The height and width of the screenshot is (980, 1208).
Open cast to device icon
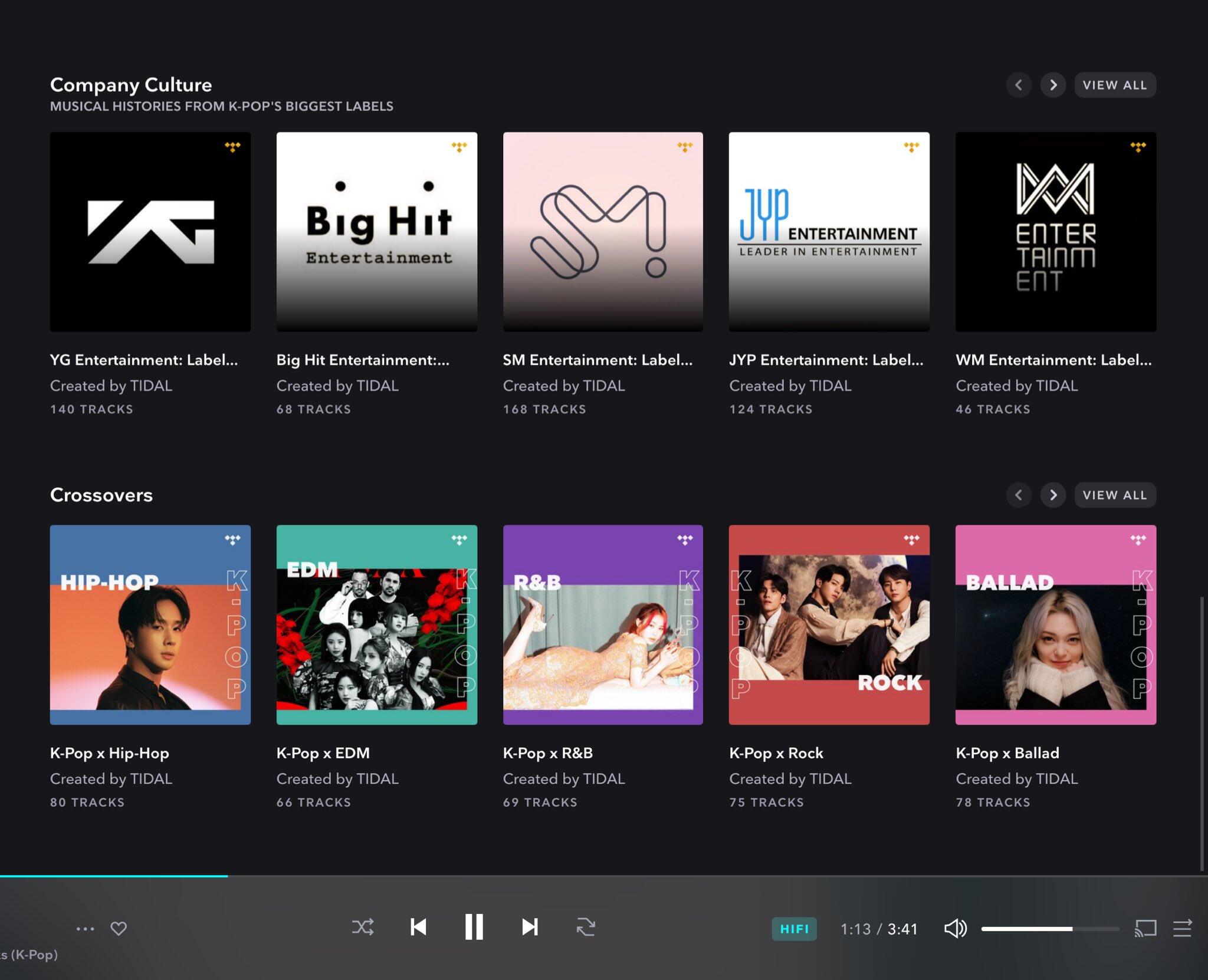tap(1145, 929)
